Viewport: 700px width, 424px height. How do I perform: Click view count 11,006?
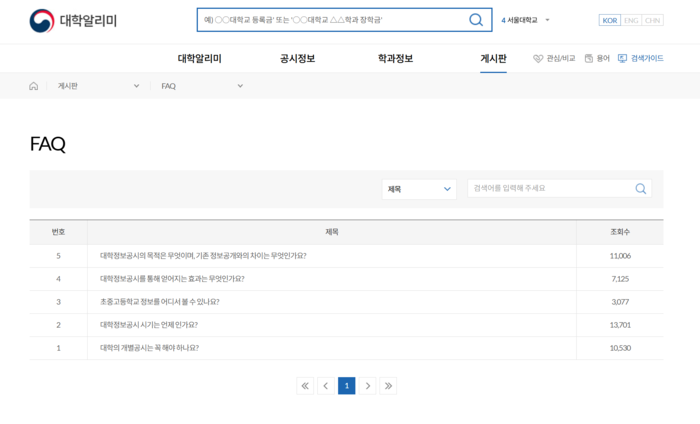click(x=620, y=256)
